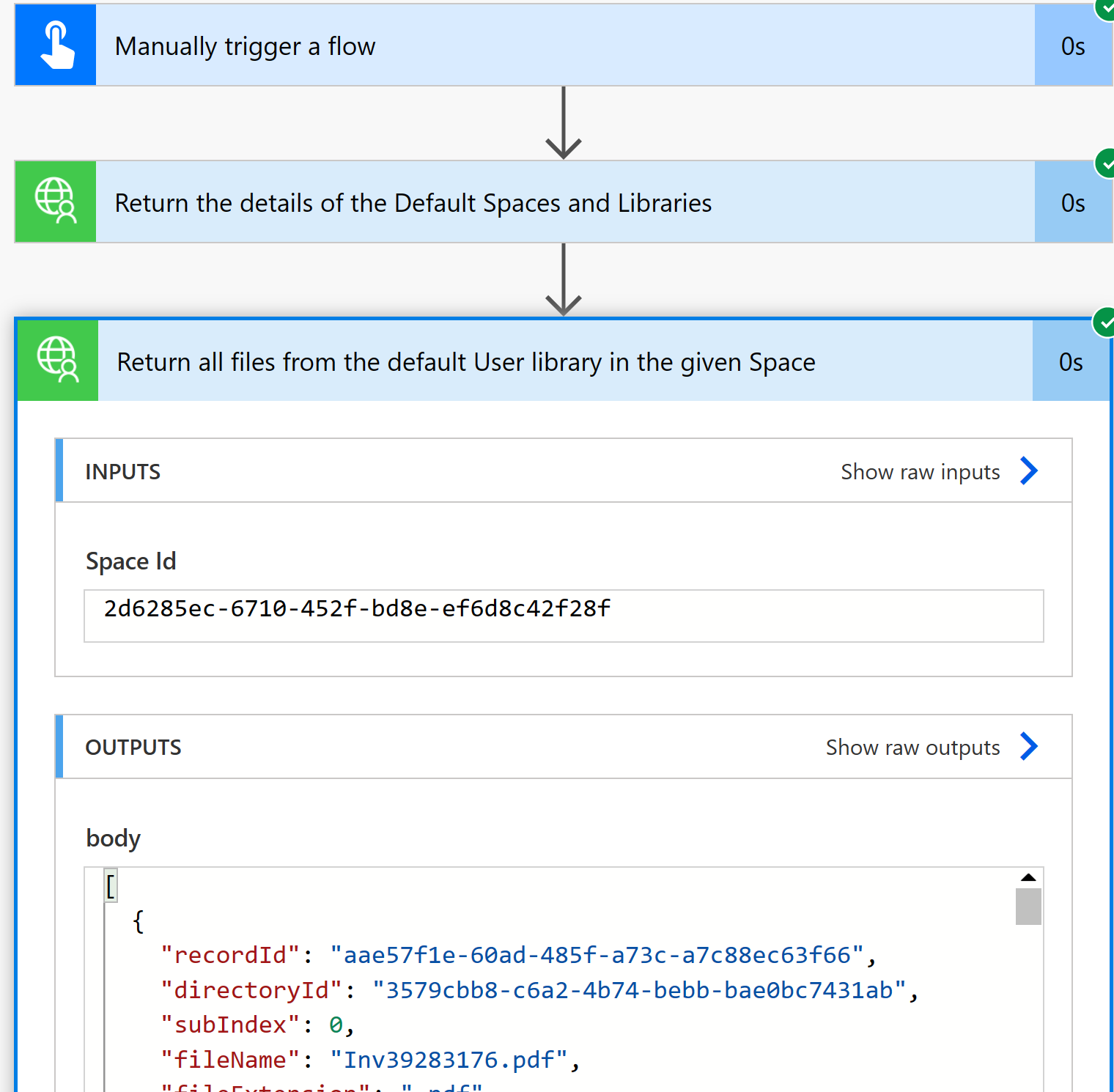Click the "directoryId" key in the JSON
Viewport: 1114px width, 1092px height.
251,990
